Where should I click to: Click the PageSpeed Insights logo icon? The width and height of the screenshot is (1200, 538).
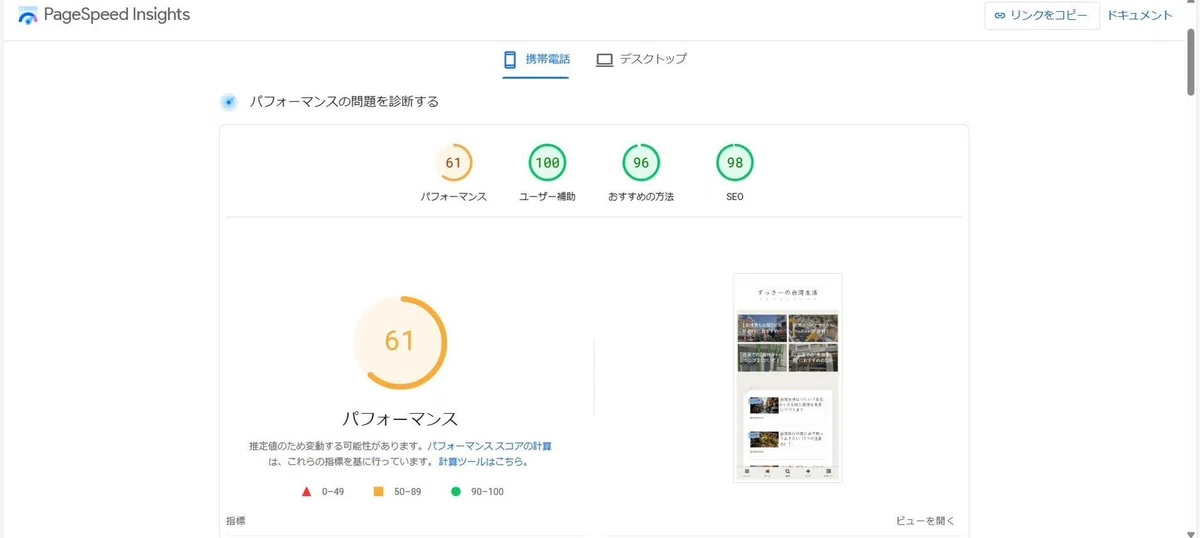[27, 16]
